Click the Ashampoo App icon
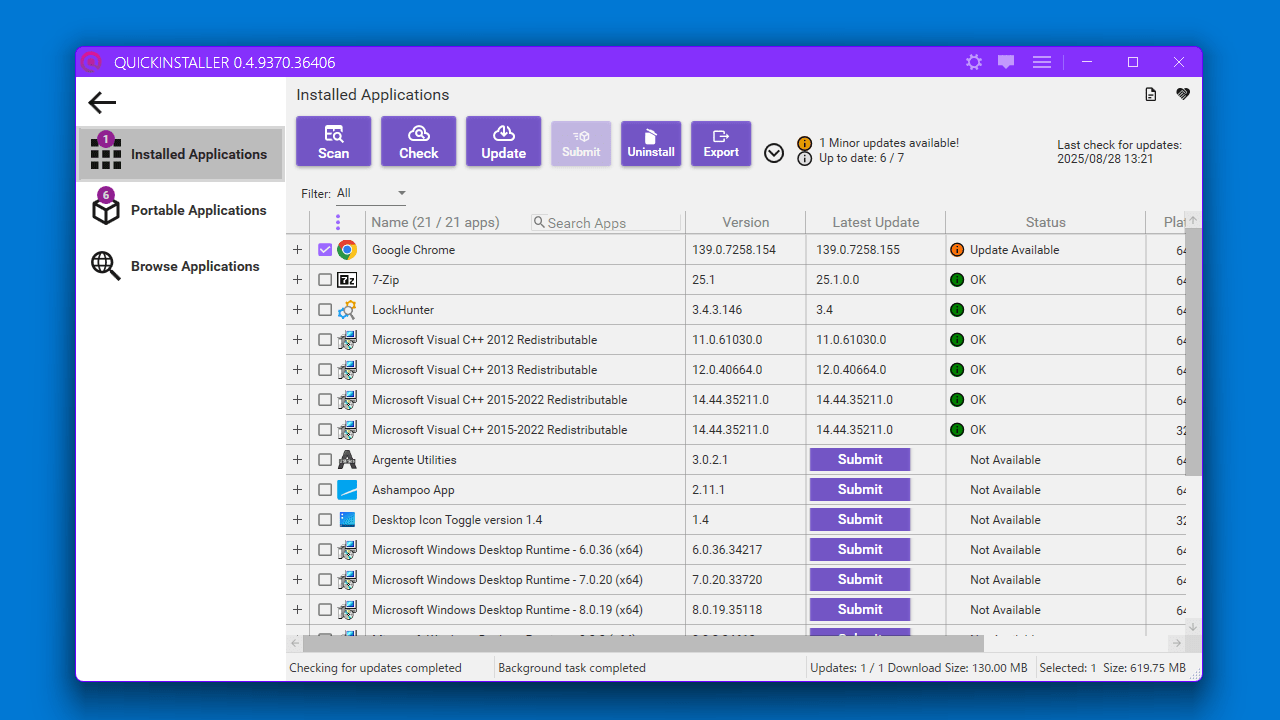The height and width of the screenshot is (720, 1280). pyautogui.click(x=347, y=490)
